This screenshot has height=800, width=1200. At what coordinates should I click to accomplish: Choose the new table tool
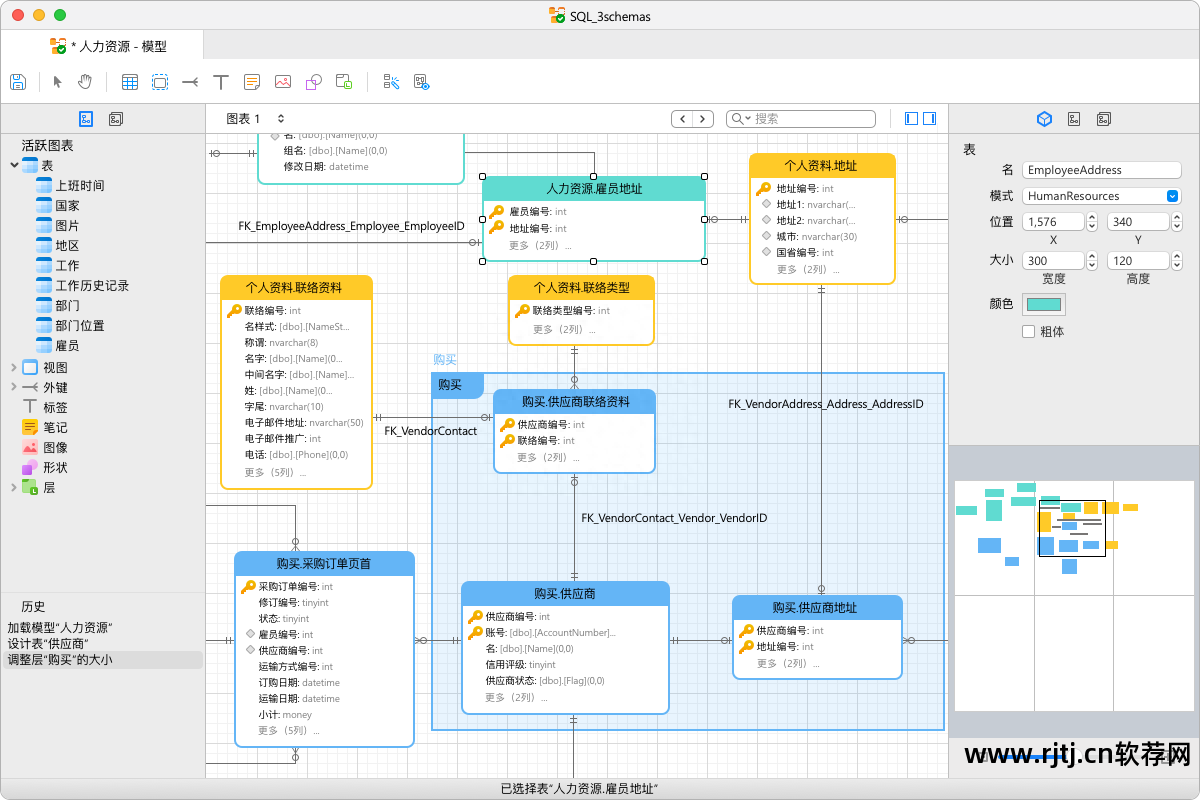pyautogui.click(x=130, y=82)
